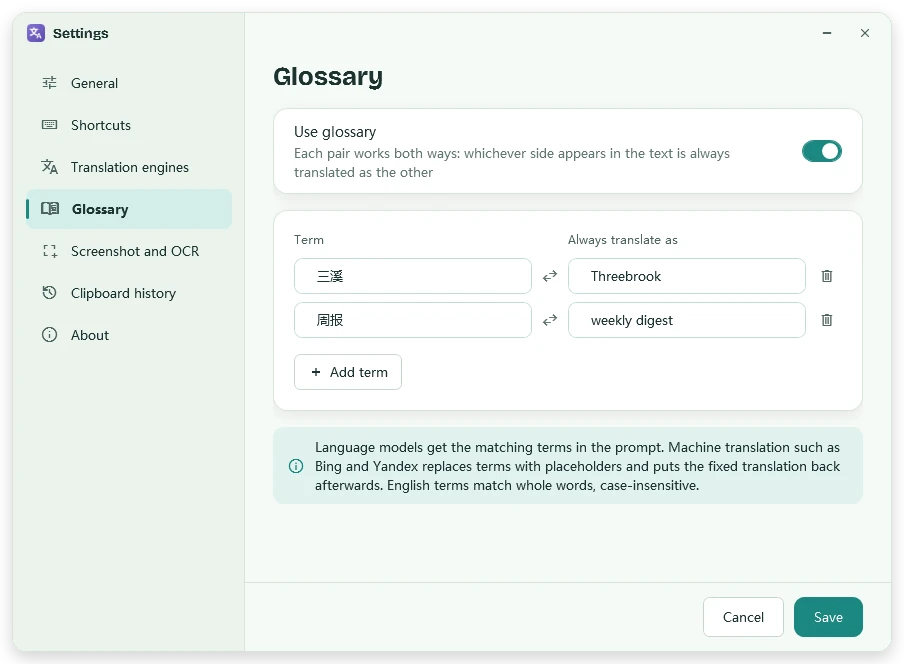This screenshot has height=664, width=904.
Task: Click the Glossary page heading
Action: point(328,77)
